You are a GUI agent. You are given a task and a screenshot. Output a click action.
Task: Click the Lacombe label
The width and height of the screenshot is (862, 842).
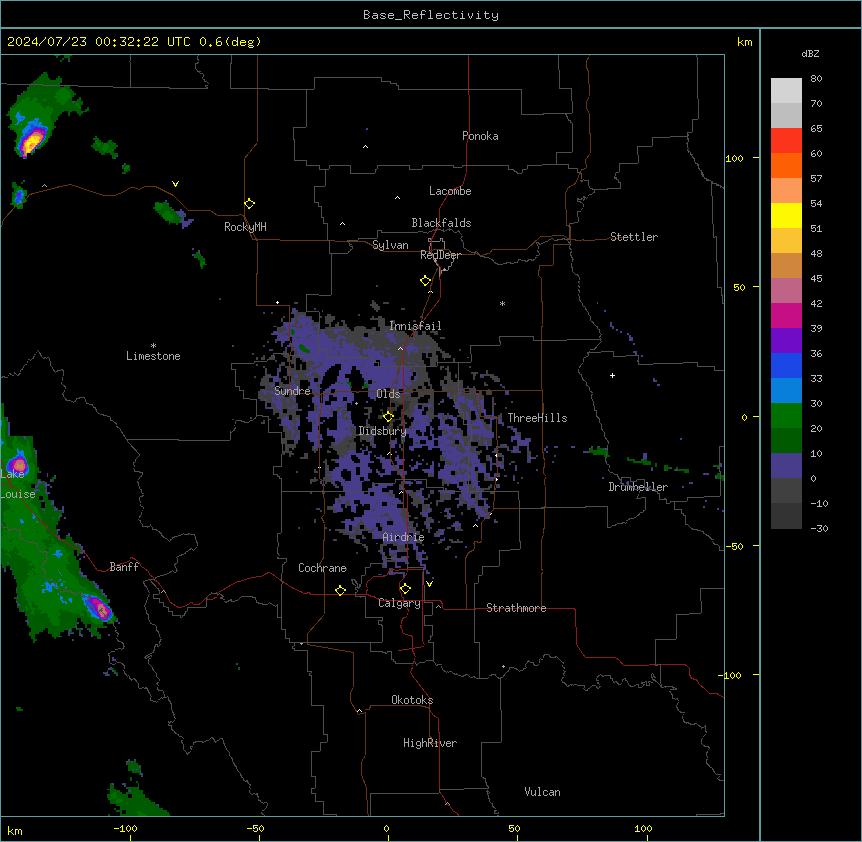tap(450, 191)
